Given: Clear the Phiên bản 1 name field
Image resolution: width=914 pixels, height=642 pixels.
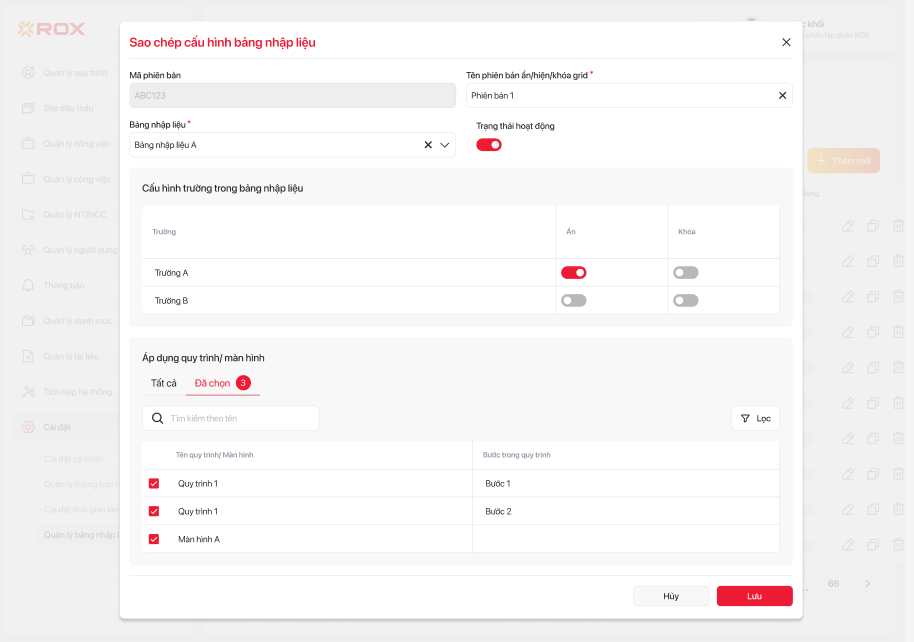Looking at the screenshot, I should [782, 96].
